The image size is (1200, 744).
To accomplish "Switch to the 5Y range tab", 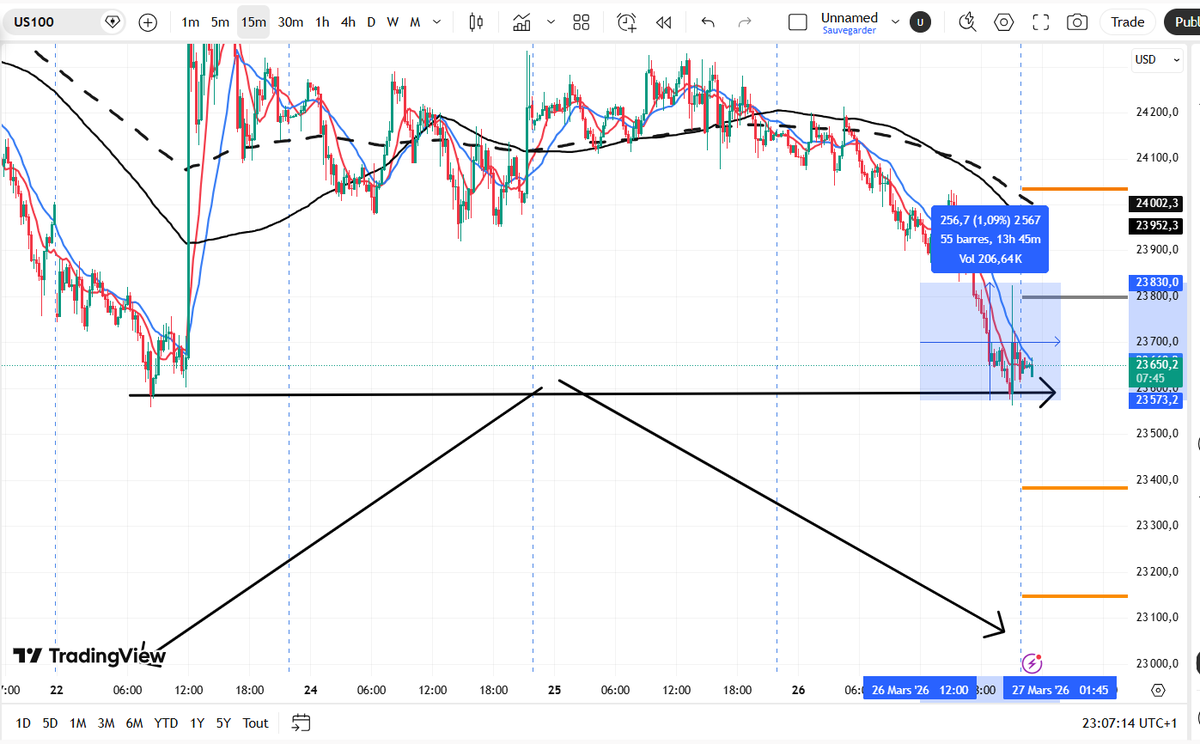I will pyautogui.click(x=222, y=723).
